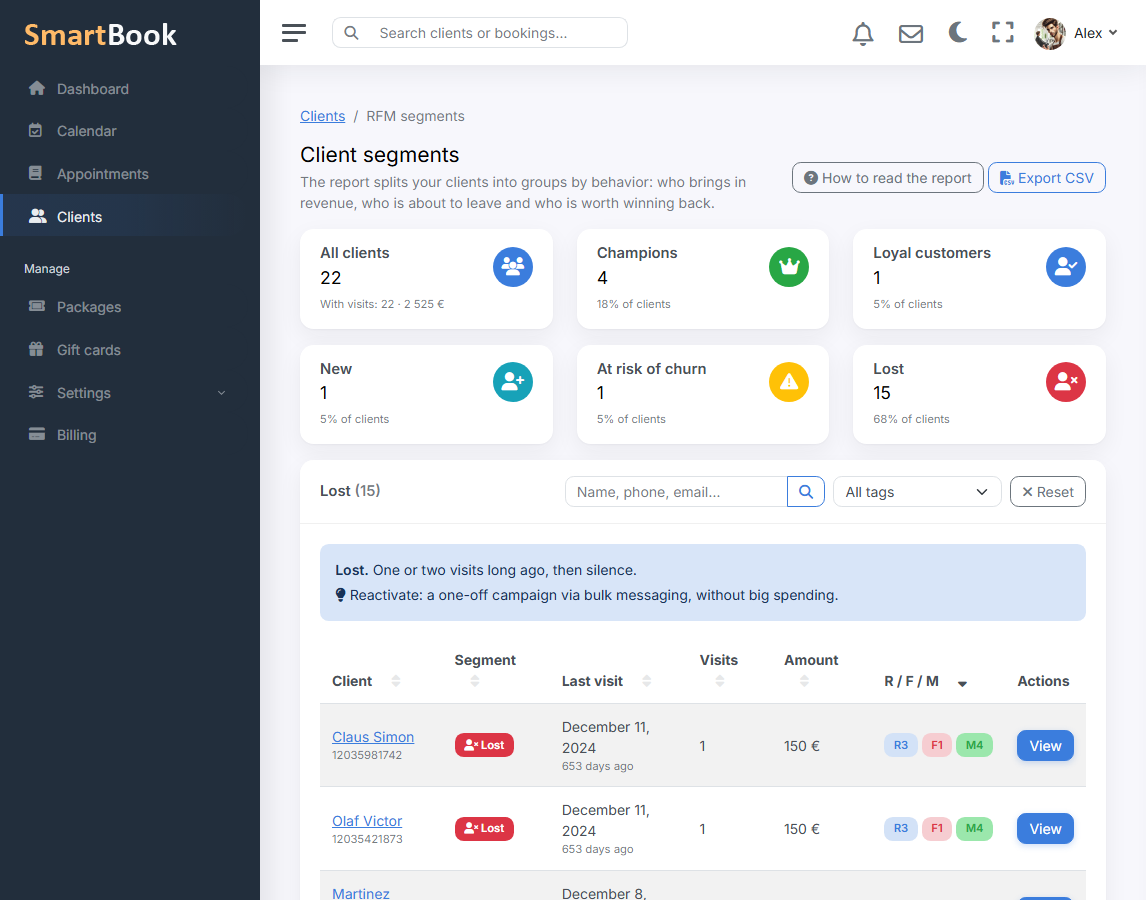The image size is (1146, 900).
Task: Sort table by R / F / M column
Action: click(x=963, y=683)
